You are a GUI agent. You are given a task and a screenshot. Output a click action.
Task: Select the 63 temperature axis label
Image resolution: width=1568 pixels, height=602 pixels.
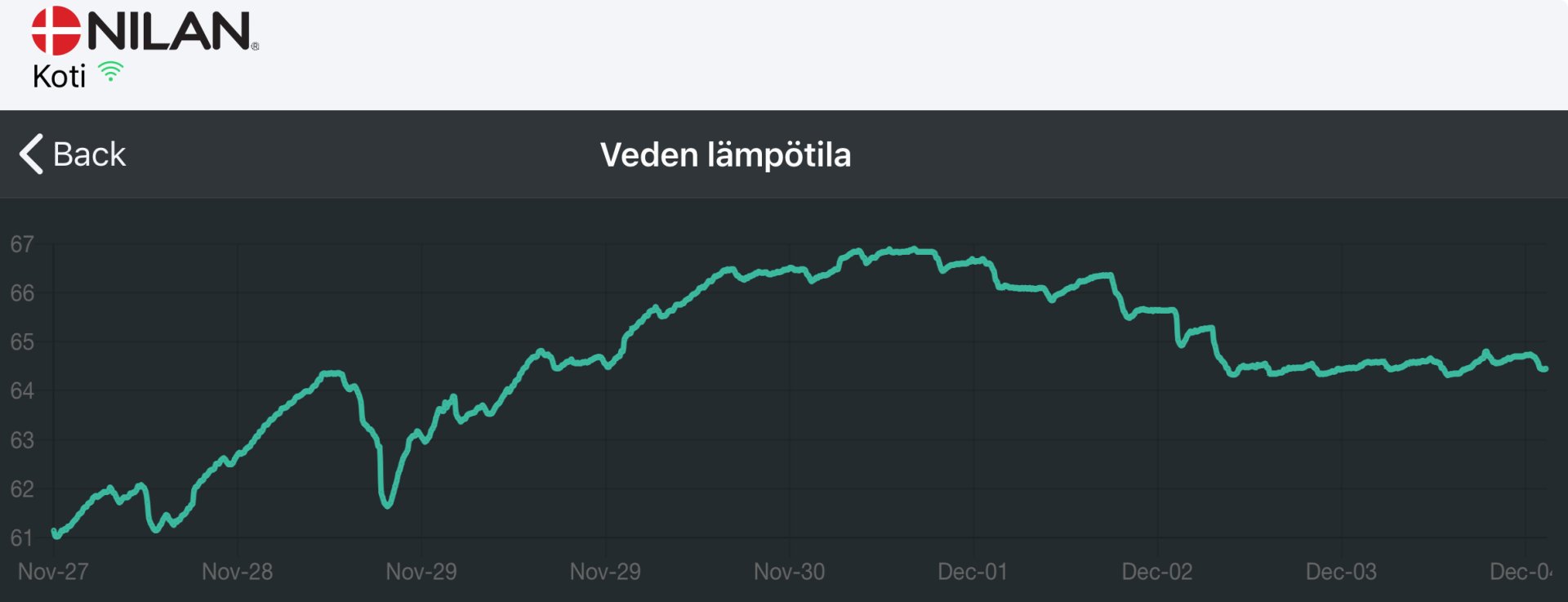coord(22,440)
